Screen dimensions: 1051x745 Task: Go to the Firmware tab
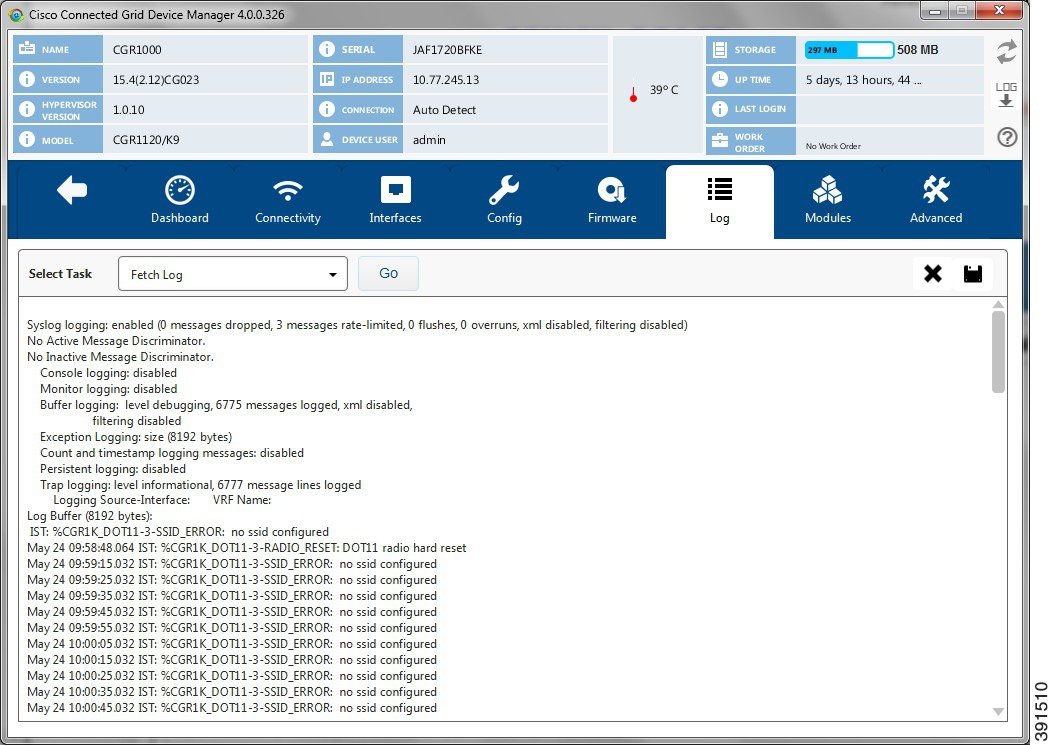coord(612,200)
